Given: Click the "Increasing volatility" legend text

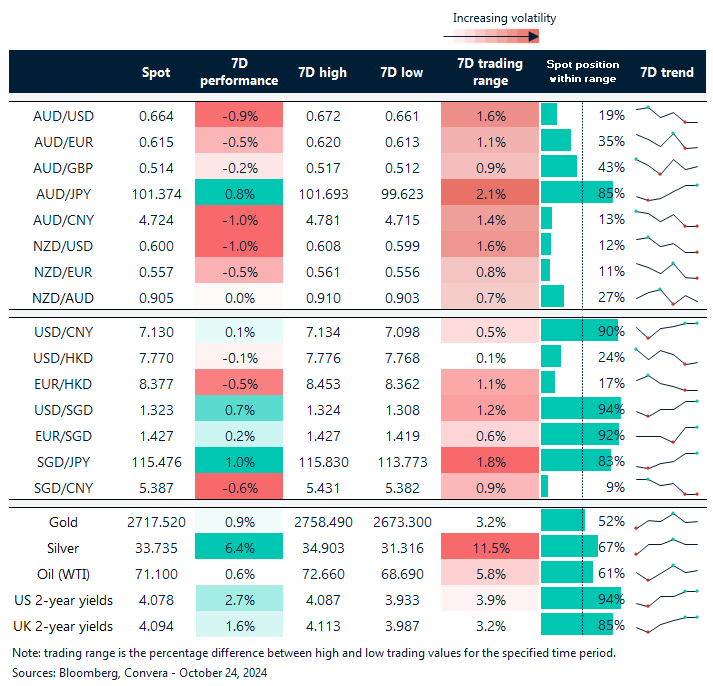Looking at the screenshot, I should [504, 18].
